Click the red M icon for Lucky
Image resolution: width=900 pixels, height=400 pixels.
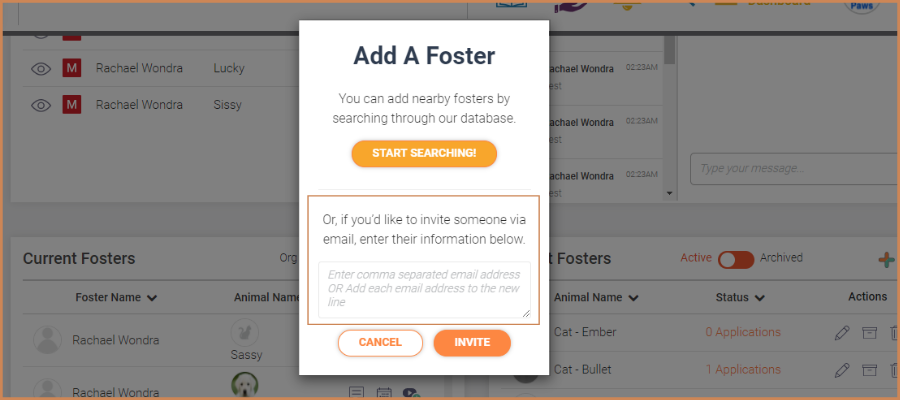[72, 68]
